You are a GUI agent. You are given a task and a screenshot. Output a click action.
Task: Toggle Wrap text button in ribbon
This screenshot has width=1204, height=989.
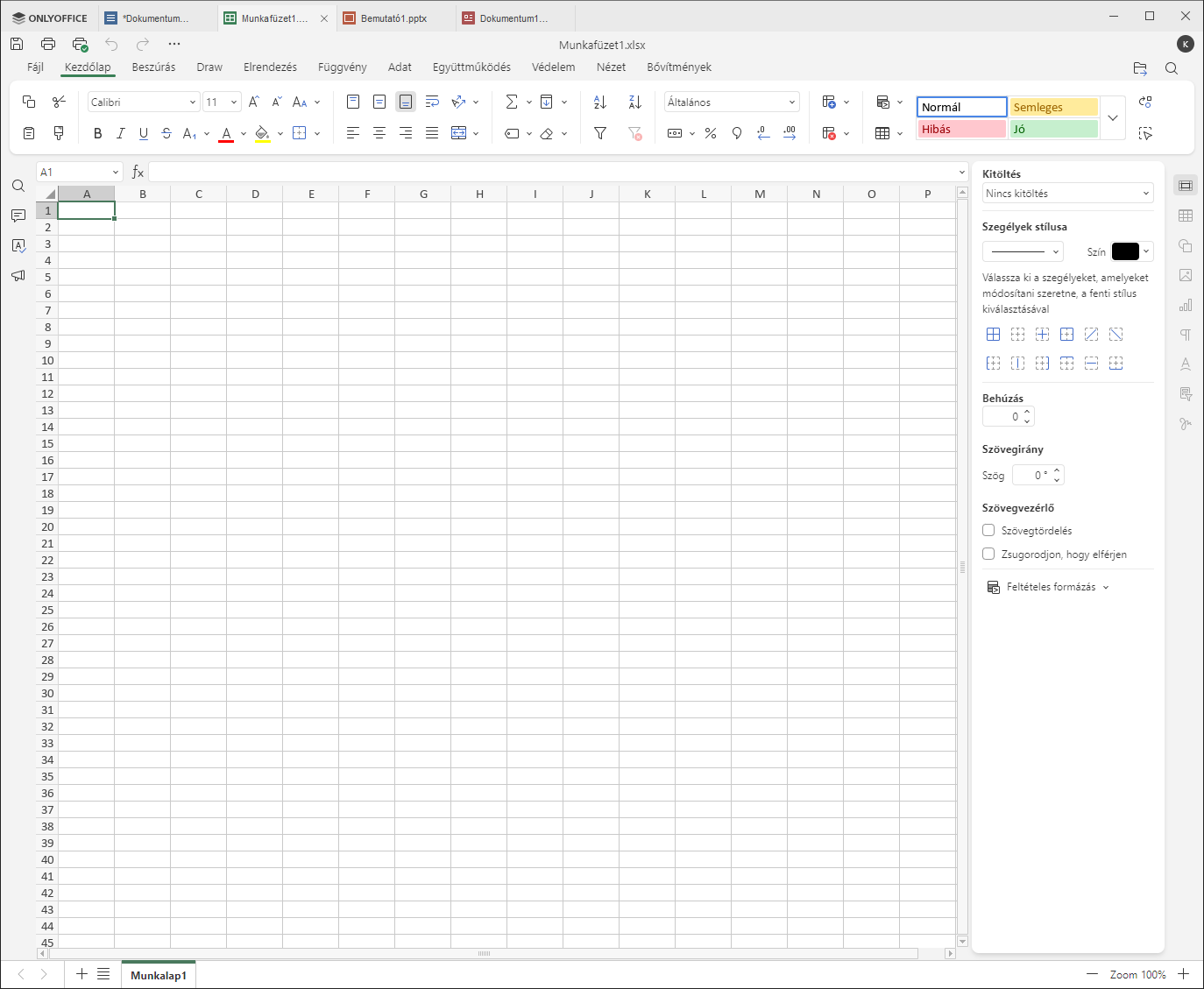(x=432, y=102)
